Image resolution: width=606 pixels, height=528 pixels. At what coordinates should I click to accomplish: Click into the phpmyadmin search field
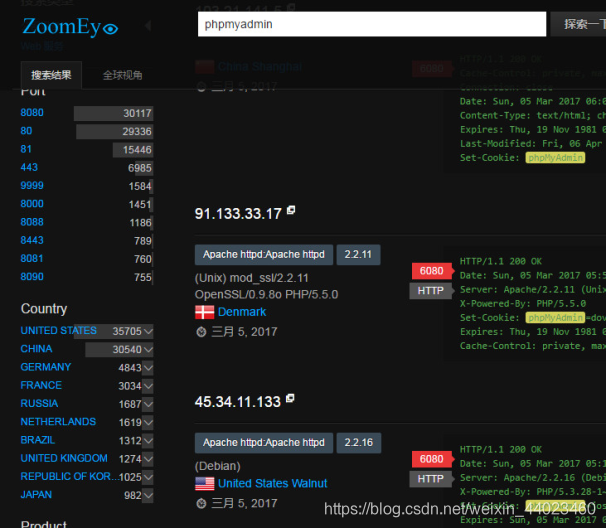click(372, 24)
